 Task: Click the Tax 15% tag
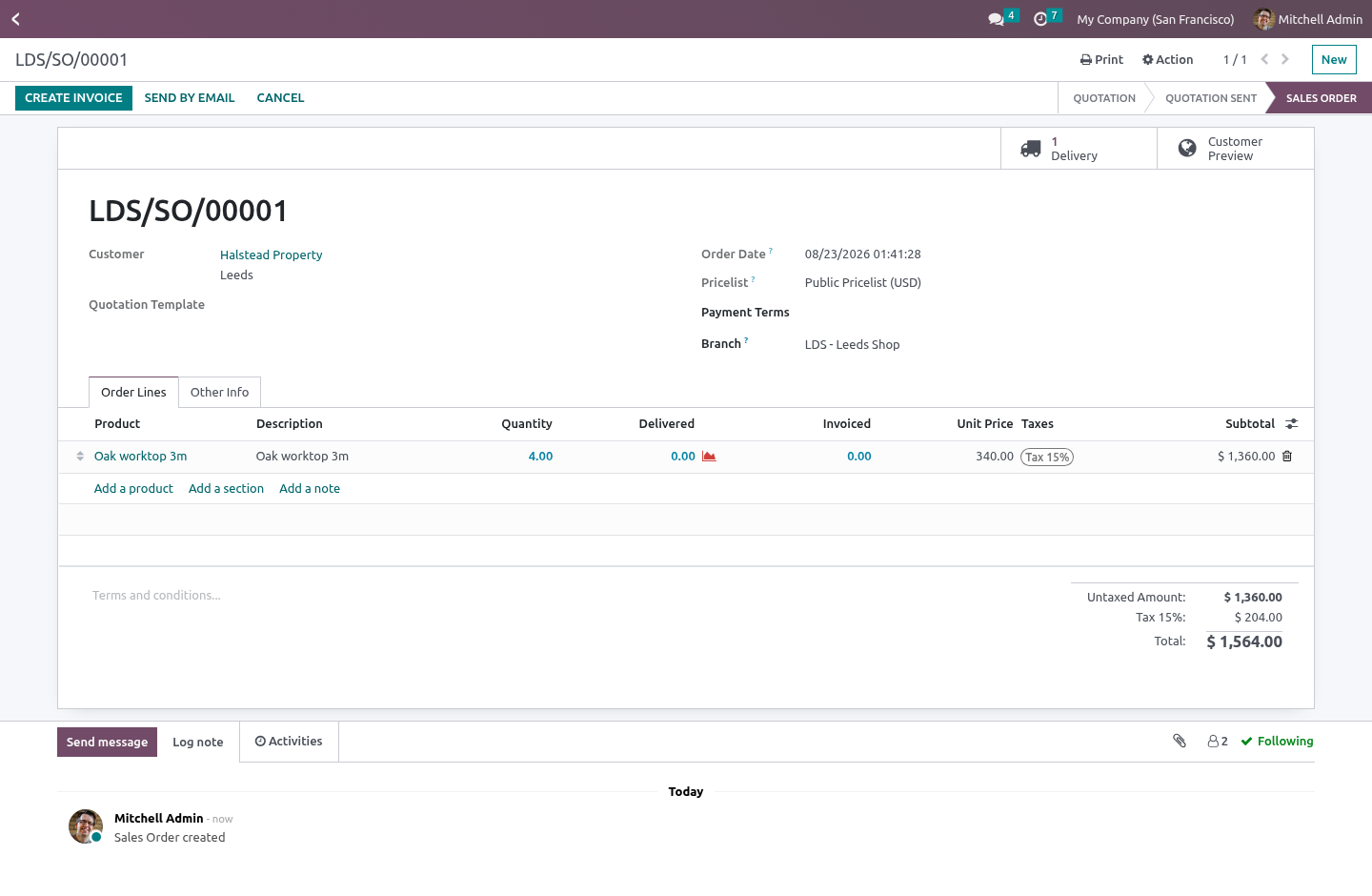click(1047, 458)
